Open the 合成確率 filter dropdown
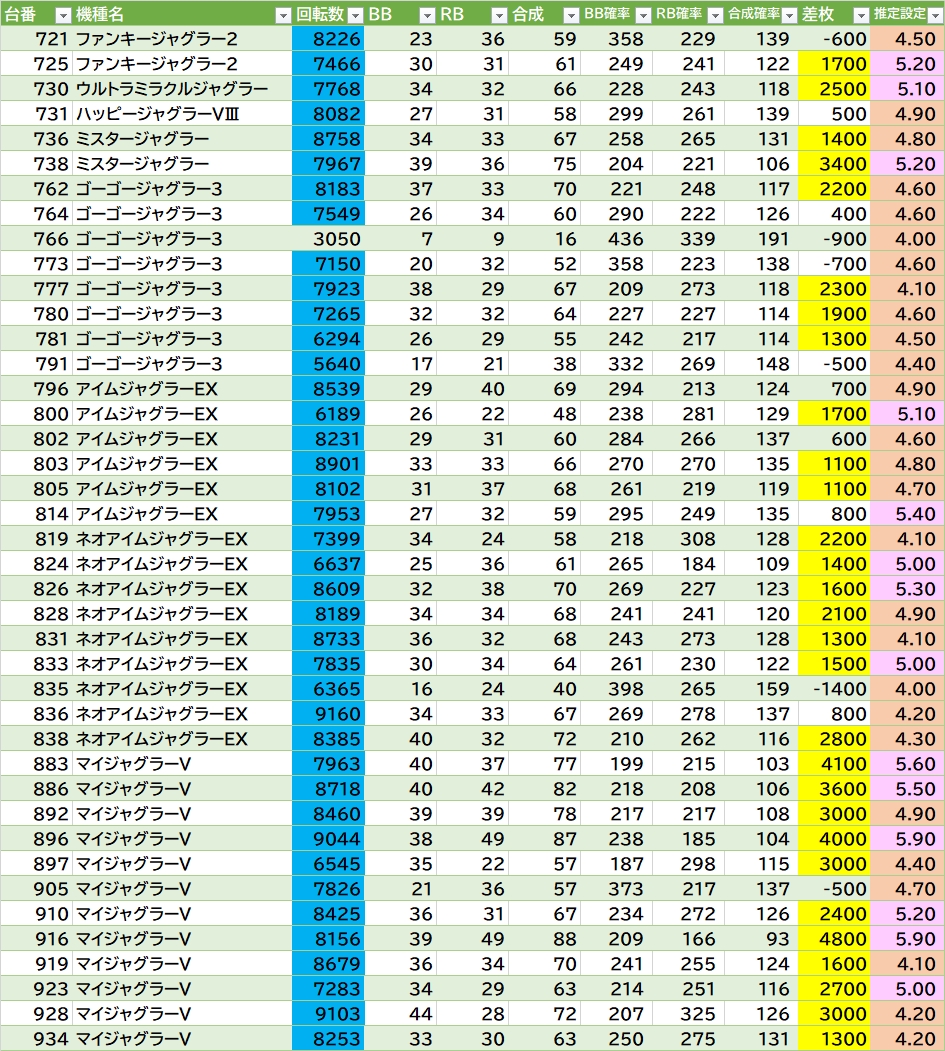945x1051 pixels. (x=787, y=15)
